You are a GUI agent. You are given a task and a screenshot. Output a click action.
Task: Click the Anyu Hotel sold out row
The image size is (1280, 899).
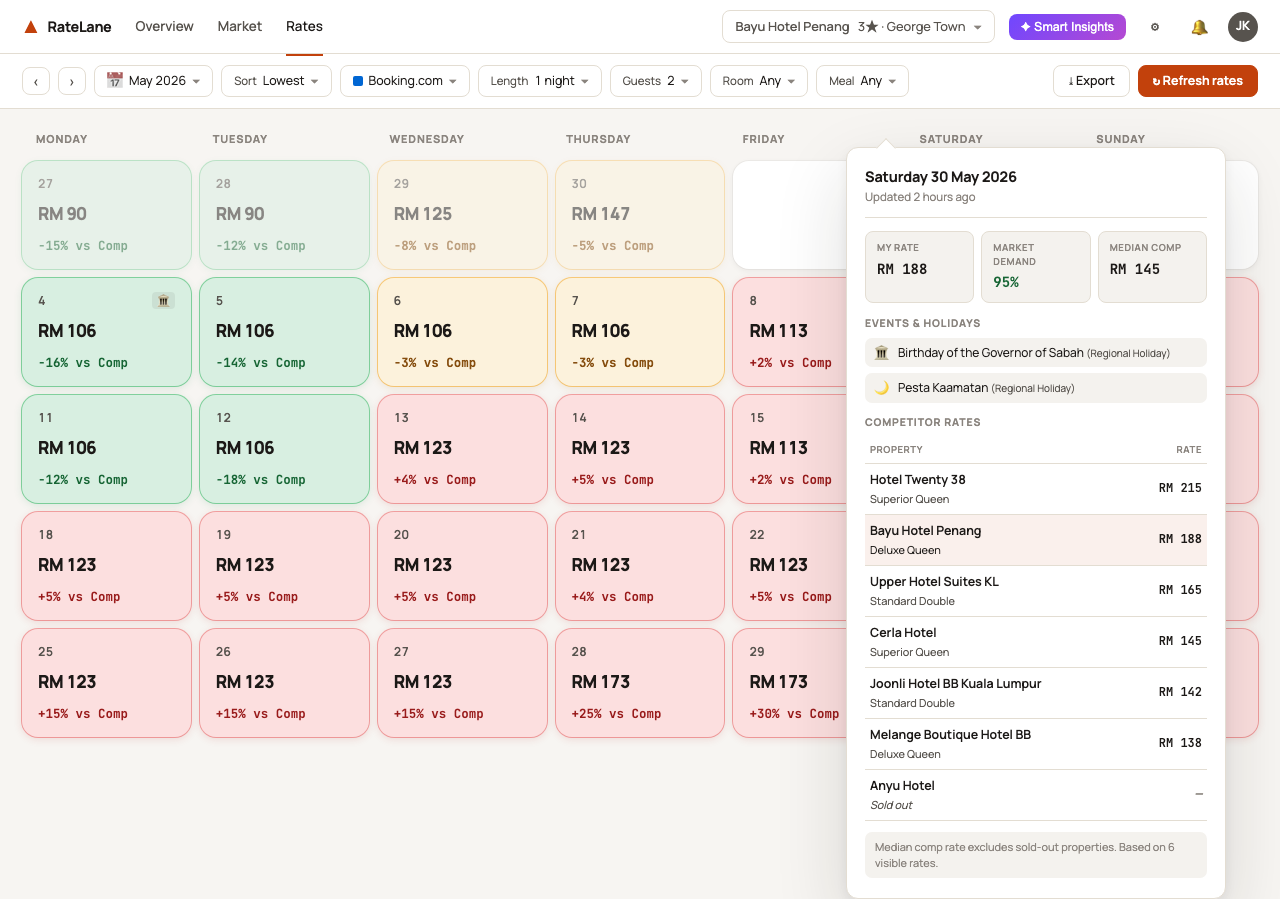1036,795
